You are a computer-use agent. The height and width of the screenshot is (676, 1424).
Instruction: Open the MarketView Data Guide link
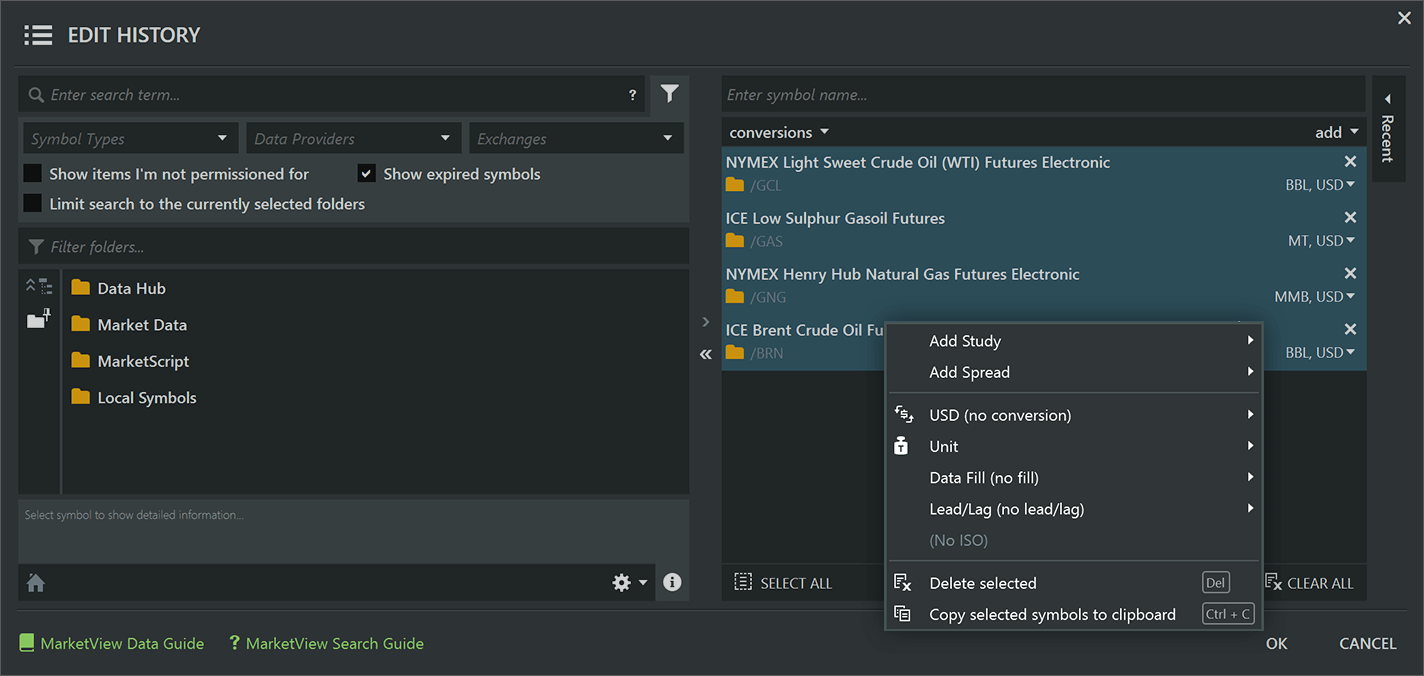tap(121, 644)
